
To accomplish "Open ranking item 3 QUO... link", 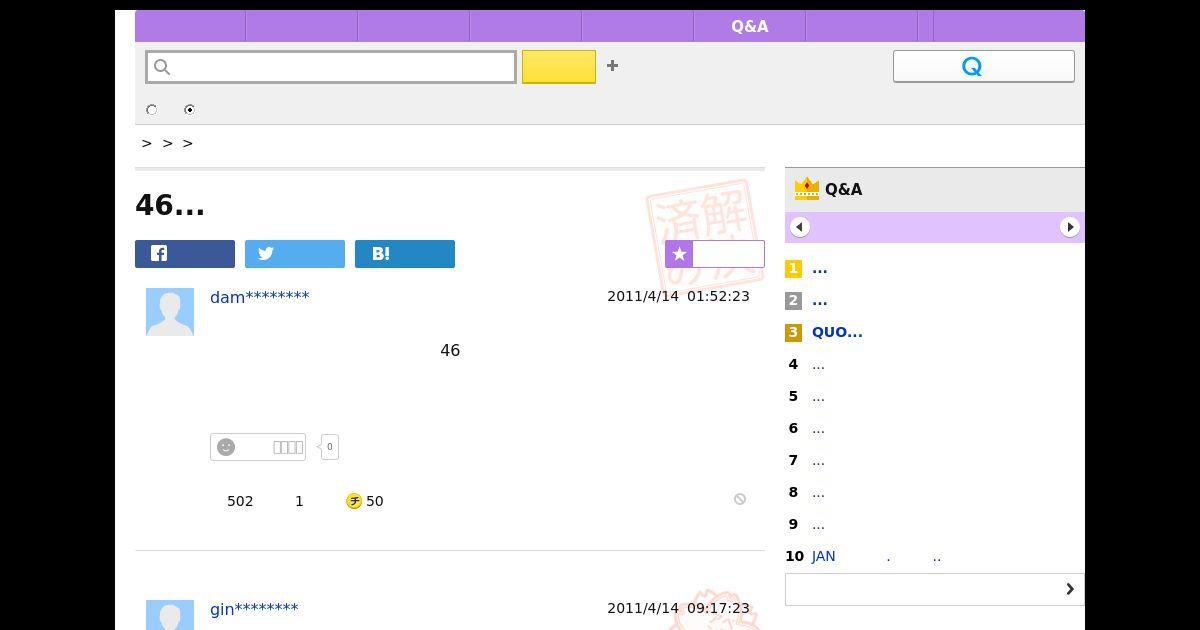I will pyautogui.click(x=837, y=332).
